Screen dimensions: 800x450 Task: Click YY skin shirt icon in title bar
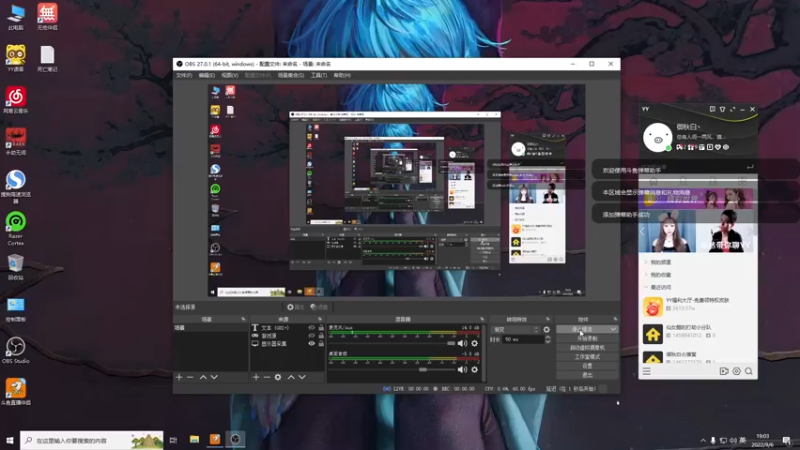[722, 109]
